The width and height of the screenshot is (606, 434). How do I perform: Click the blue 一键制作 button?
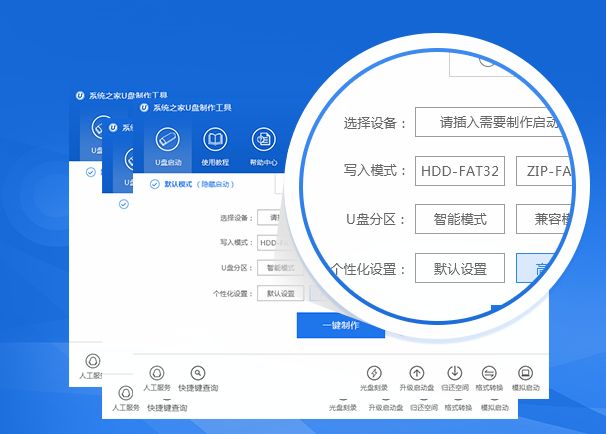[340, 325]
